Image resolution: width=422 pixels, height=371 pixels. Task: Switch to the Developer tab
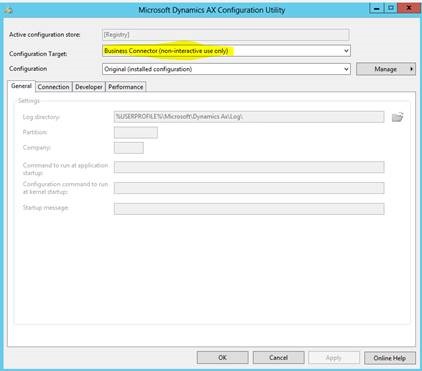pyautogui.click(x=89, y=87)
